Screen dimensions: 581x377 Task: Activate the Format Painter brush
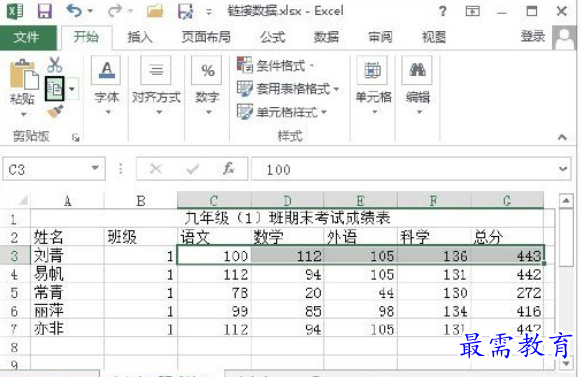coord(55,111)
